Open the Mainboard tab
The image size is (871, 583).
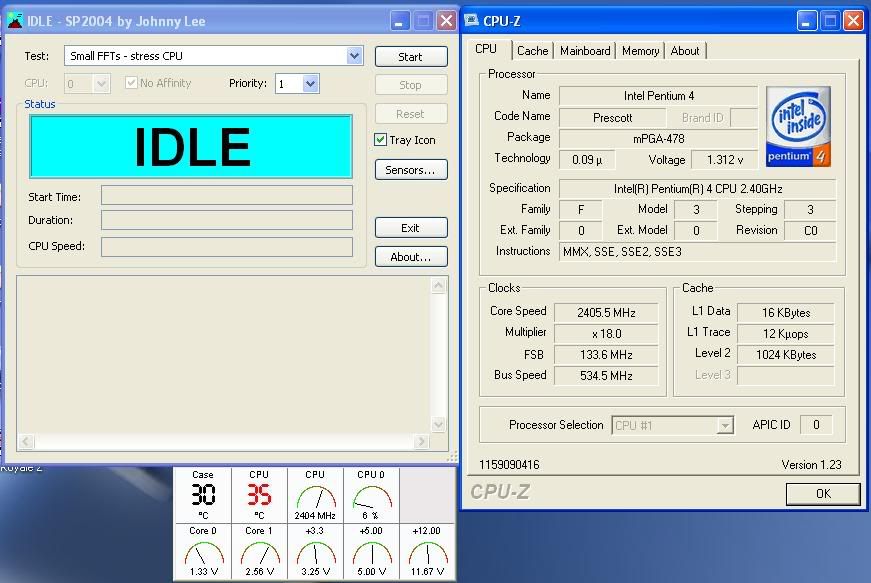click(585, 51)
